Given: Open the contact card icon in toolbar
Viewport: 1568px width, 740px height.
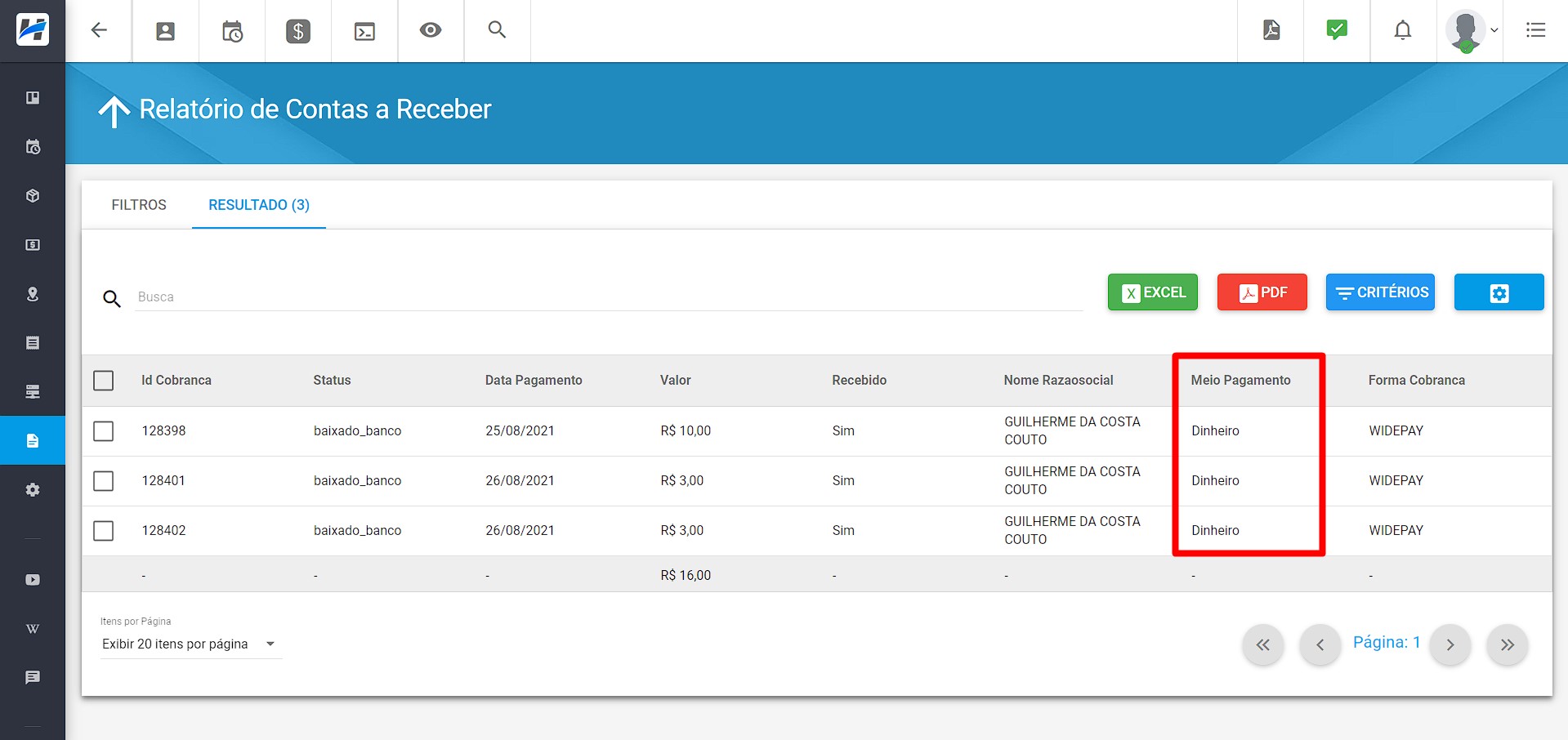Looking at the screenshot, I should click(165, 31).
